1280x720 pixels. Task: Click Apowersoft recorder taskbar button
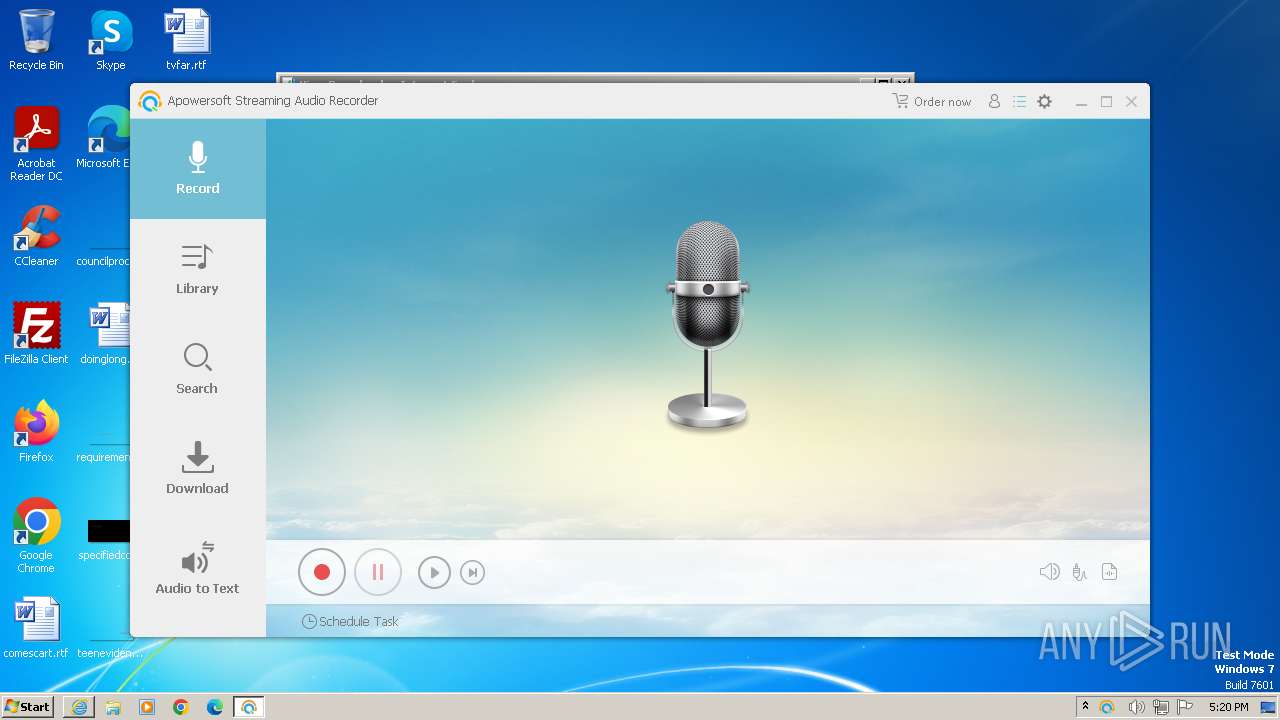(x=249, y=707)
